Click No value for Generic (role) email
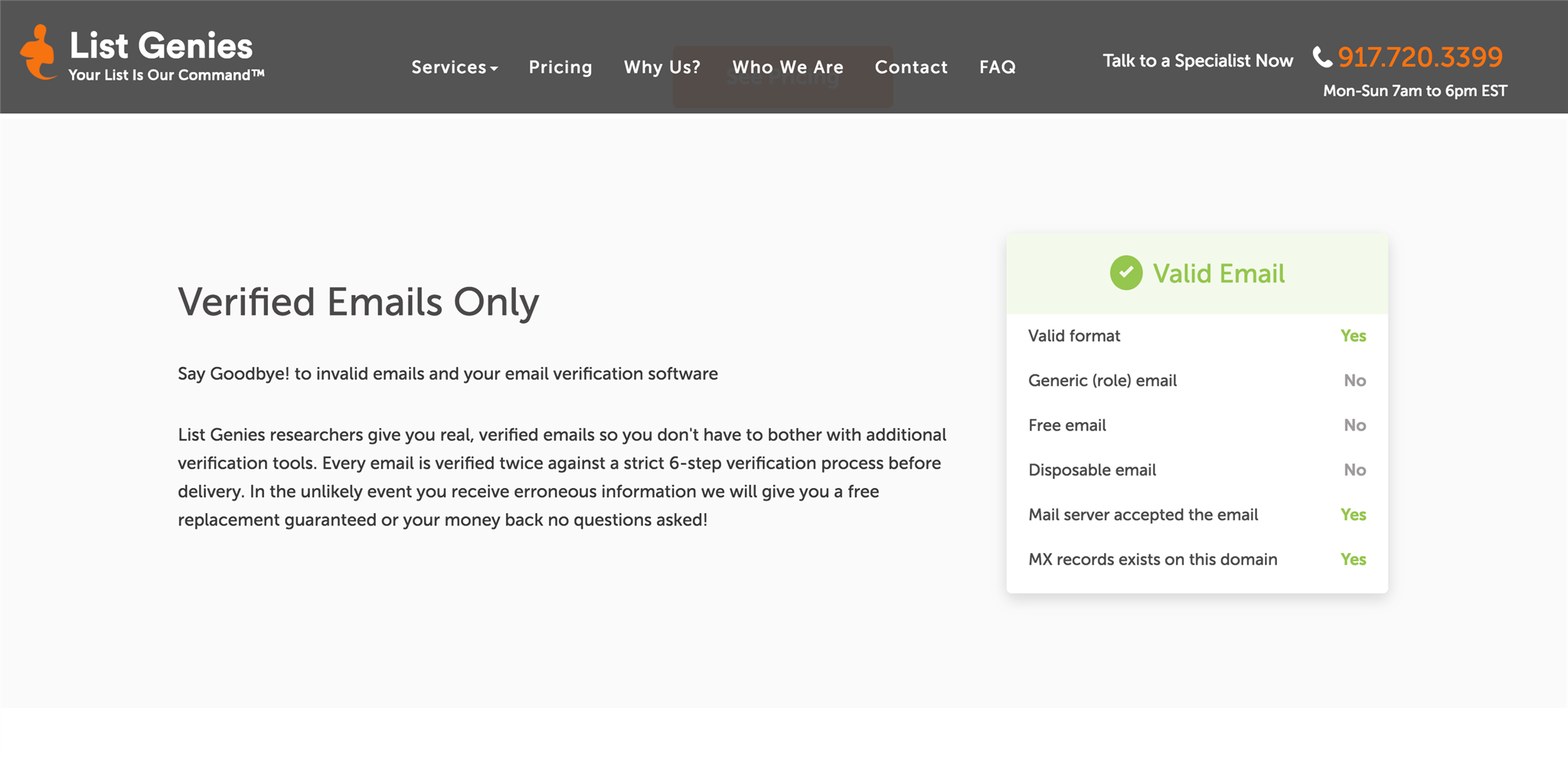 [1354, 381]
